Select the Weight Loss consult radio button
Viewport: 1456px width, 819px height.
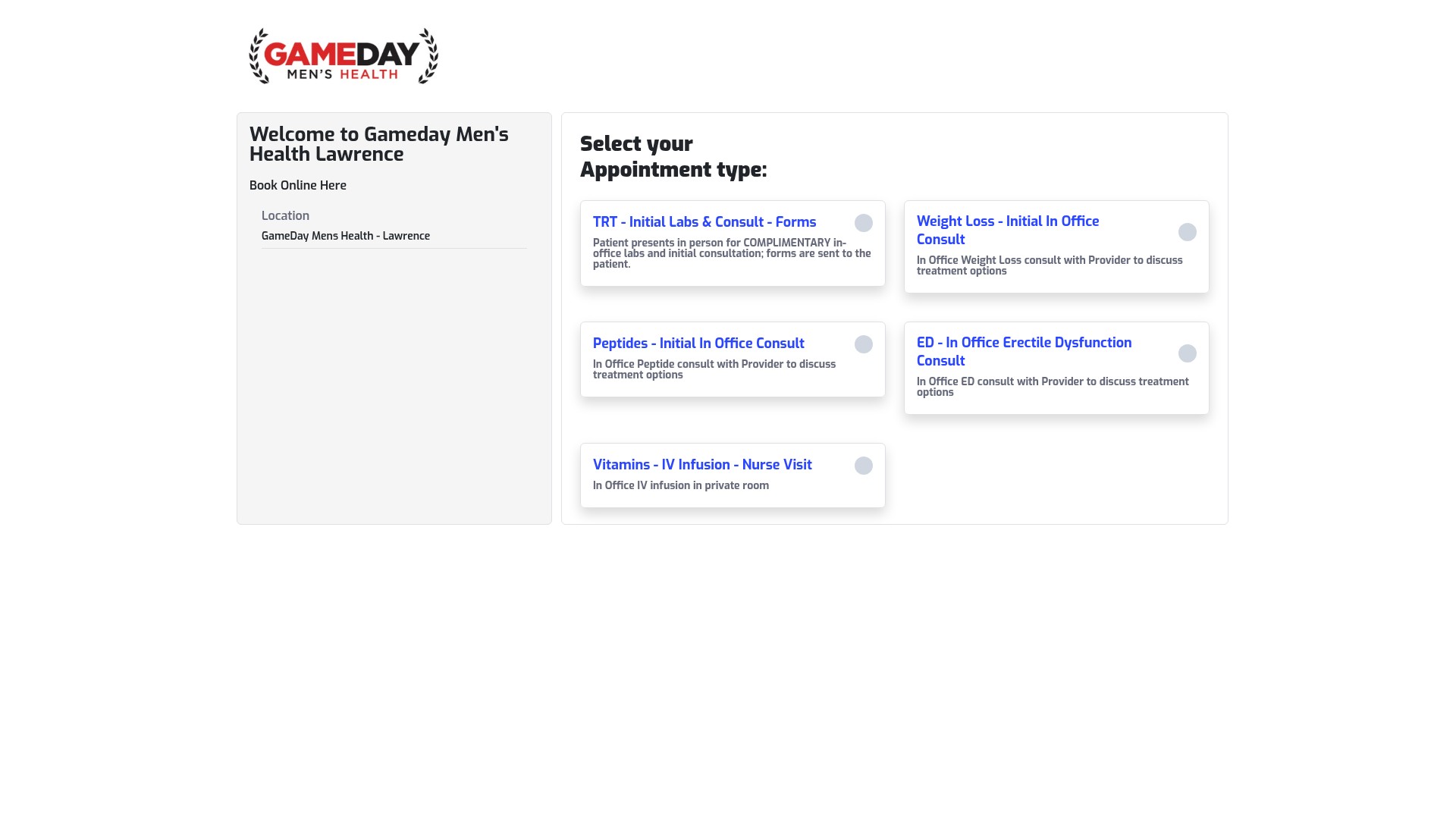tap(1188, 232)
